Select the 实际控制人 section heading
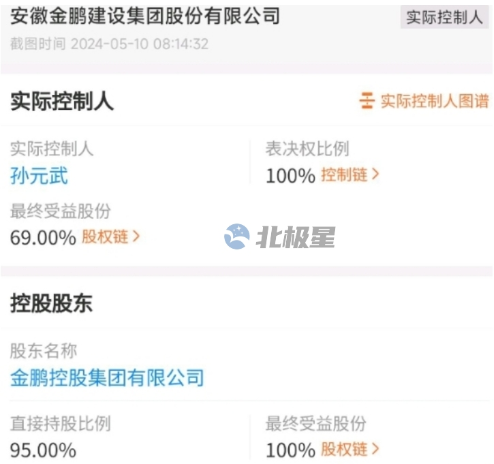The width and height of the screenshot is (494, 464). tap(62, 101)
